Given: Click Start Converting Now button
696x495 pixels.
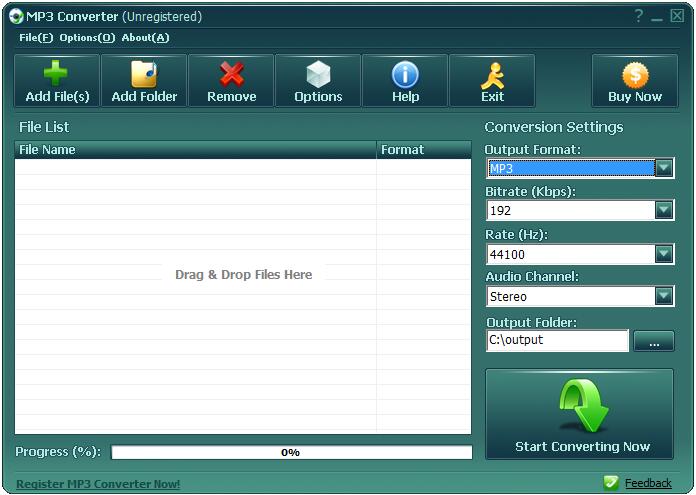Looking at the screenshot, I should click(580, 414).
